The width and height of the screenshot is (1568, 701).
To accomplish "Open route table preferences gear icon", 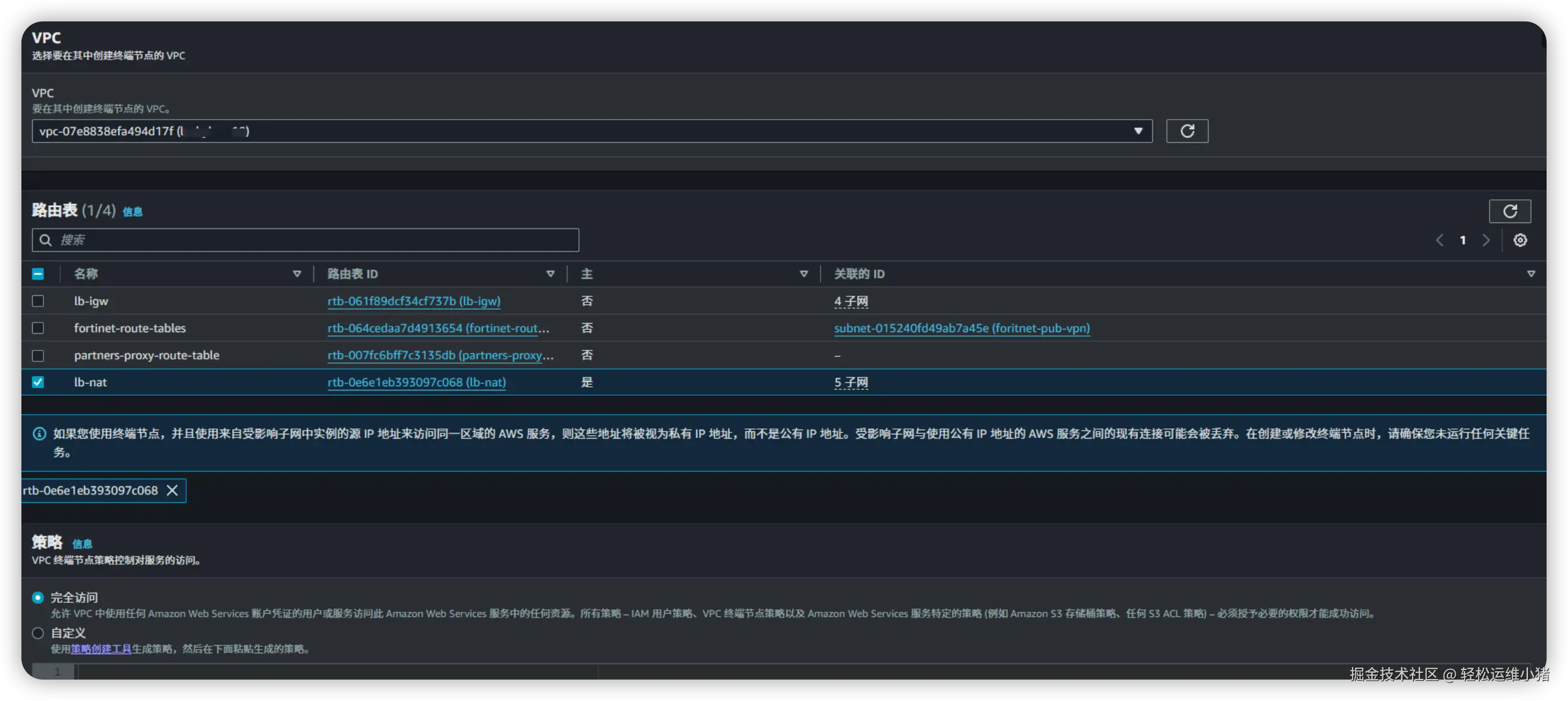I will pyautogui.click(x=1519, y=240).
